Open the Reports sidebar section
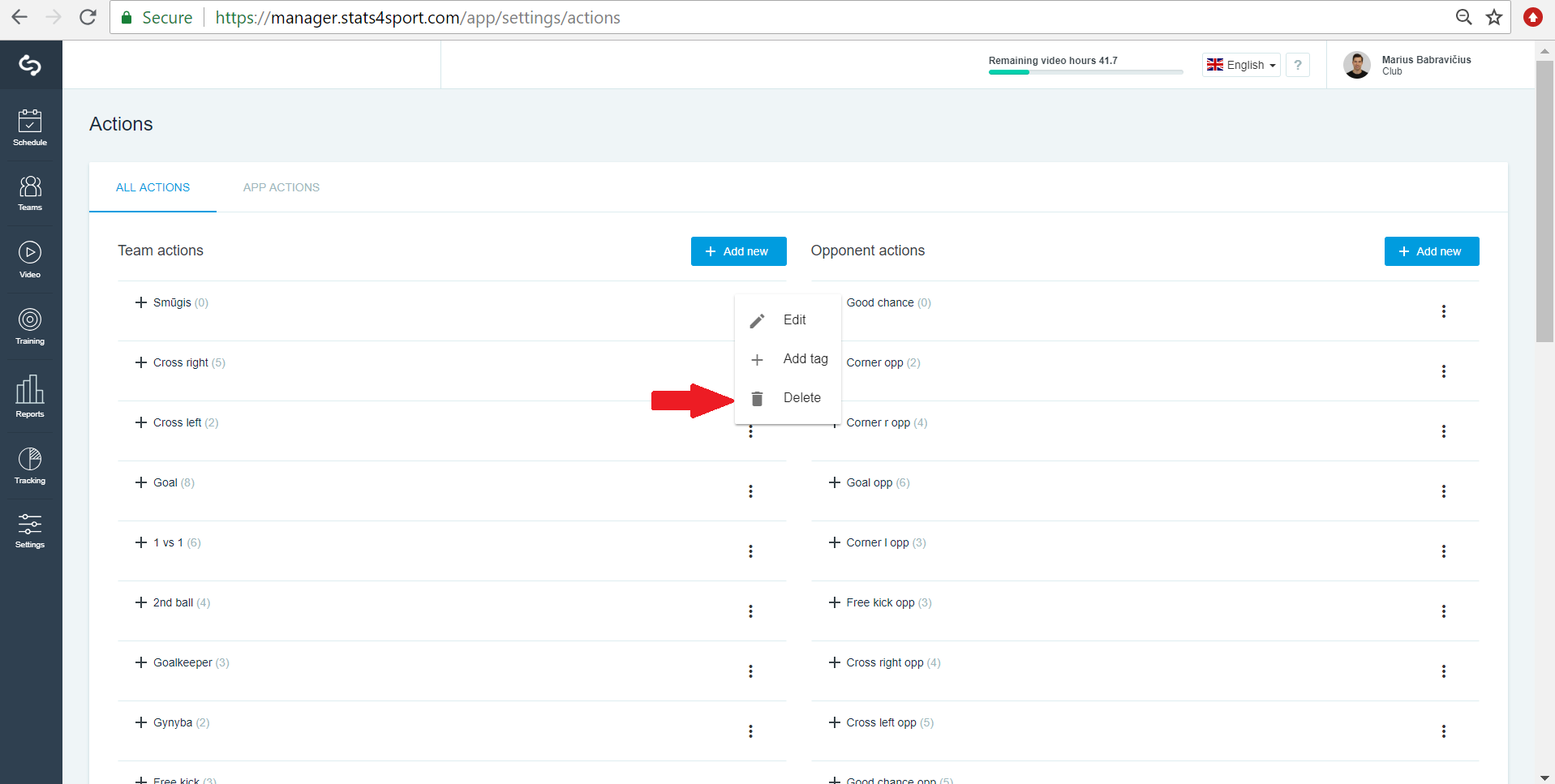This screenshot has height=784, width=1555. coord(30,396)
